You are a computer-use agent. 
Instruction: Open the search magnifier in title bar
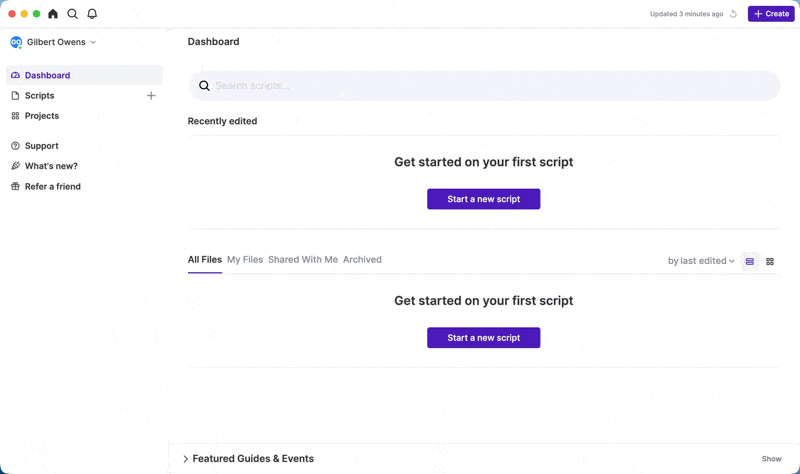point(72,14)
